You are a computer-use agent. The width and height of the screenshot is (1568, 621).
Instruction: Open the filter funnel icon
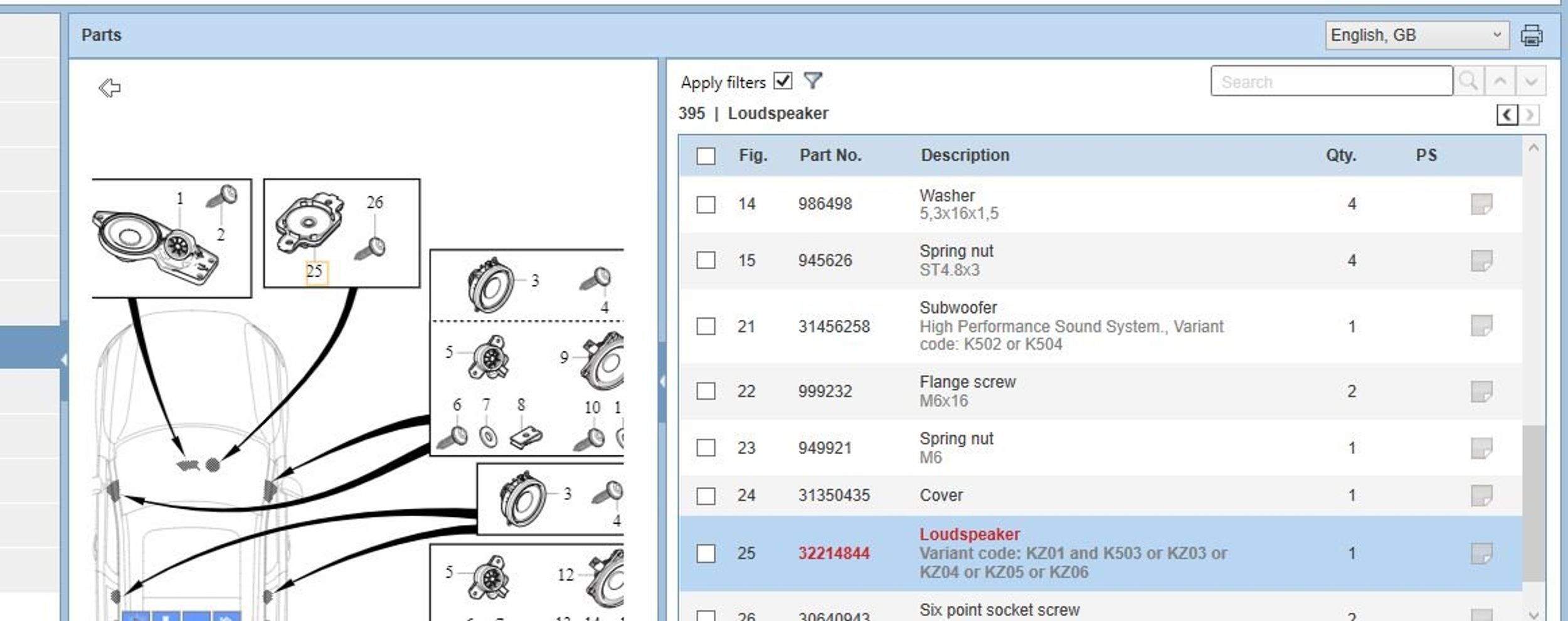pos(813,81)
